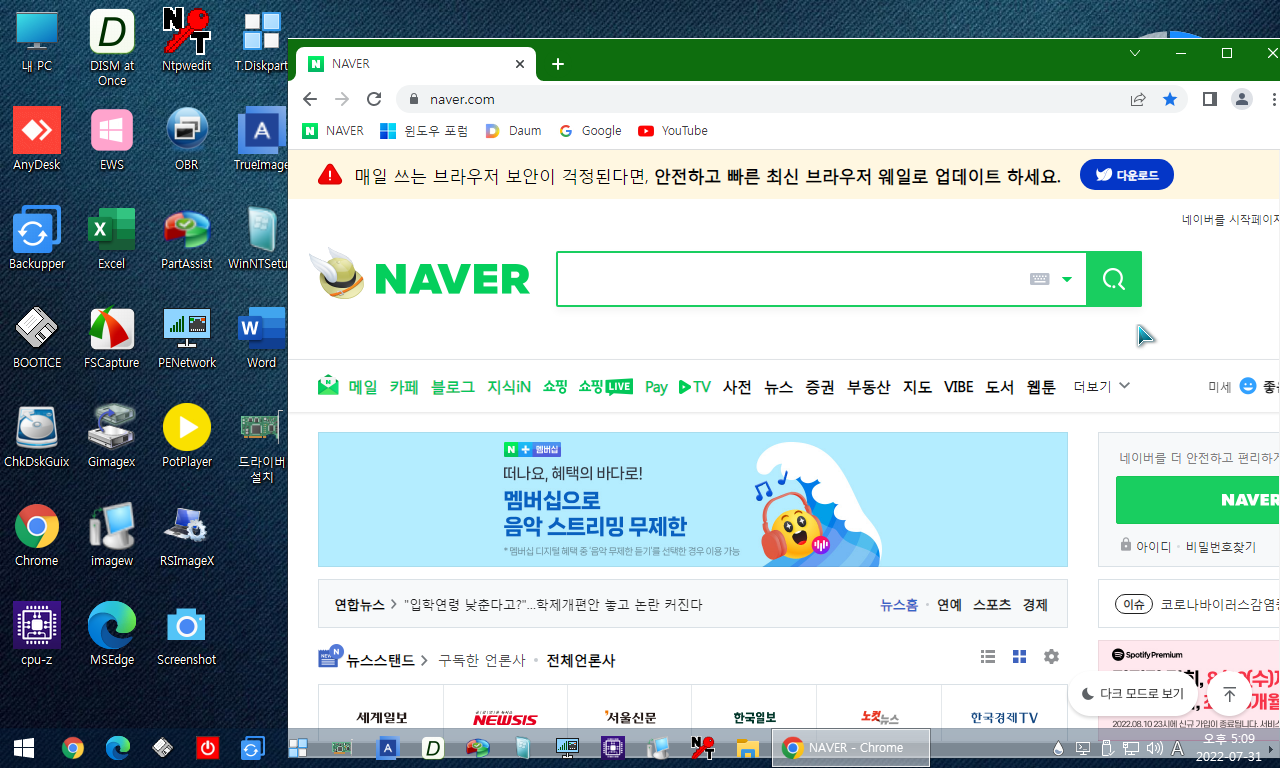1280x768 pixels.
Task: Open the ChkDskGuix desktop icon
Action: [x=37, y=436]
